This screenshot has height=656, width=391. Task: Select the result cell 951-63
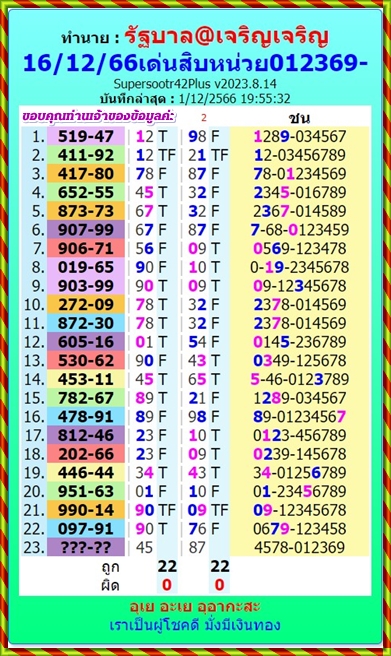tap(86, 492)
